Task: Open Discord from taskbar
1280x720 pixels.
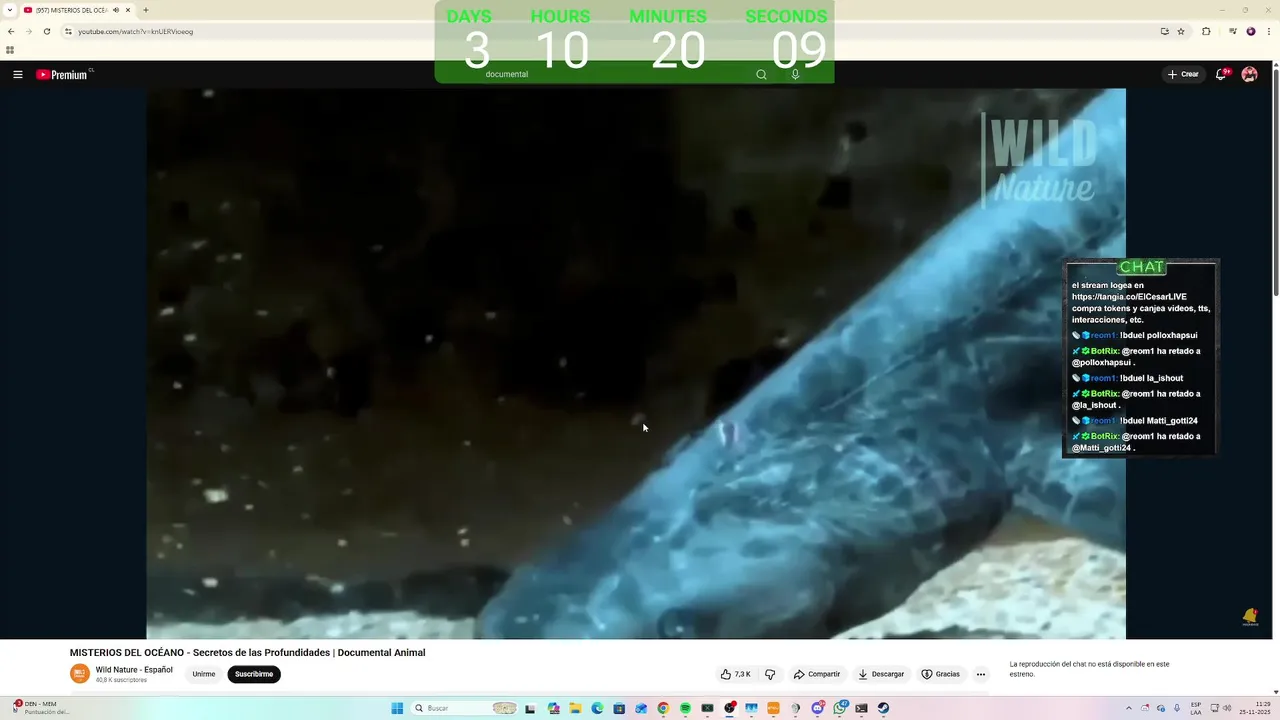Action: coord(817,708)
